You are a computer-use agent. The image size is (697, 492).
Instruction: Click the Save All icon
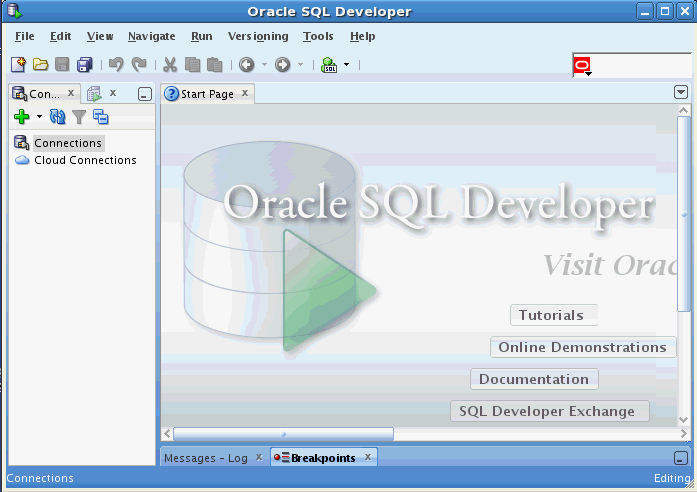pos(84,65)
